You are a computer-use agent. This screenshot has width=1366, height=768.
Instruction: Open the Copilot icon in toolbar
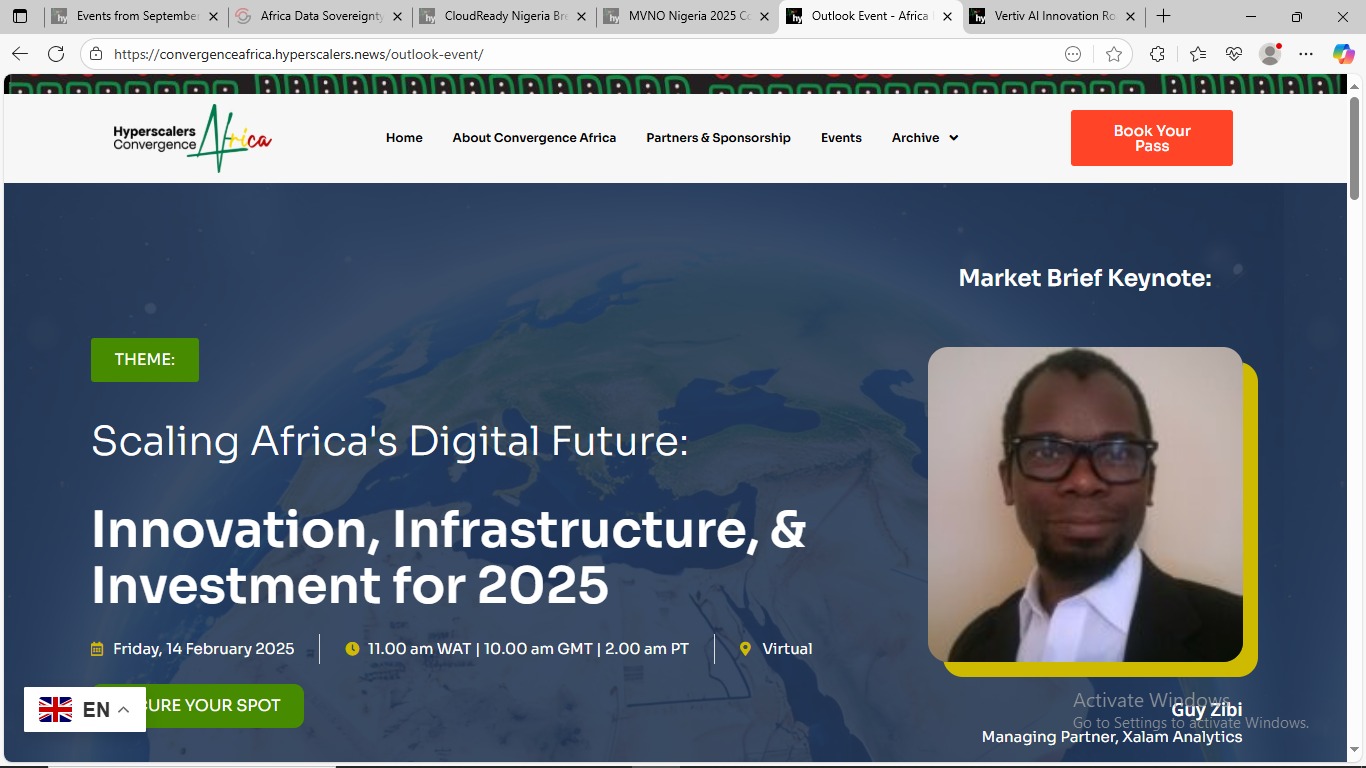[x=1343, y=54]
